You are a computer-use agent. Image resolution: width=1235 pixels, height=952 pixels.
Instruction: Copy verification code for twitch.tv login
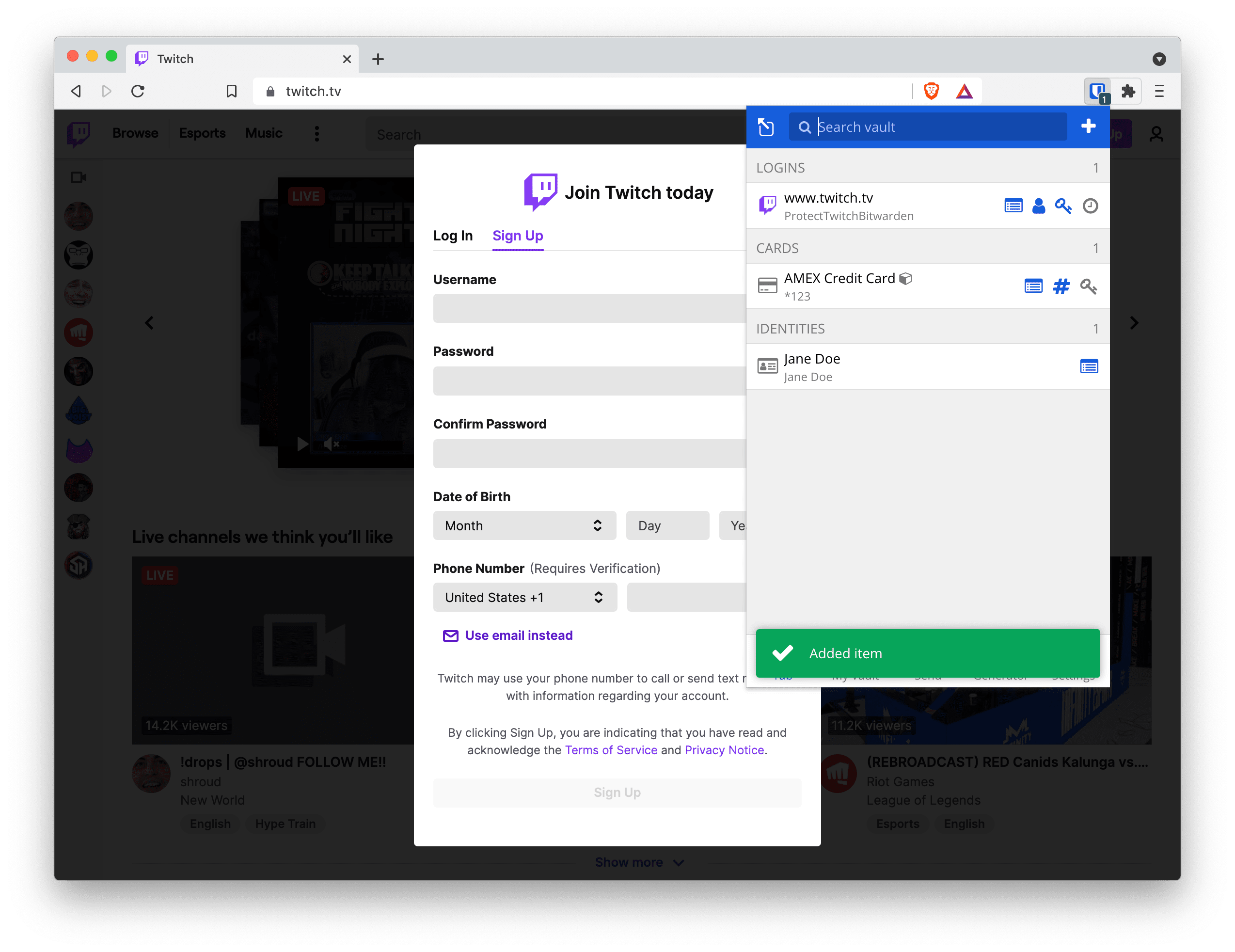1090,206
